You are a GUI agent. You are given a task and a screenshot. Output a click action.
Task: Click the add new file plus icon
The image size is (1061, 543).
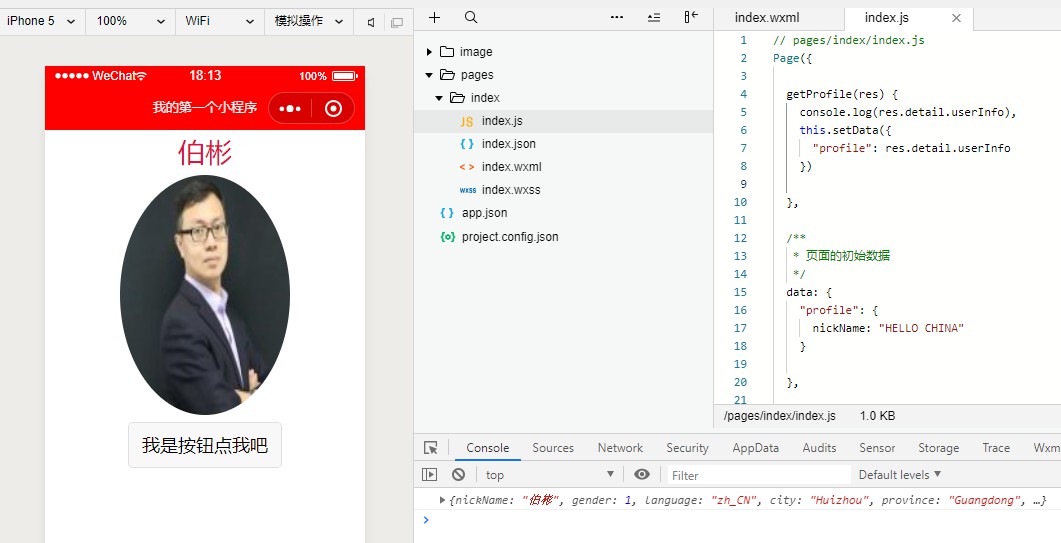(435, 18)
